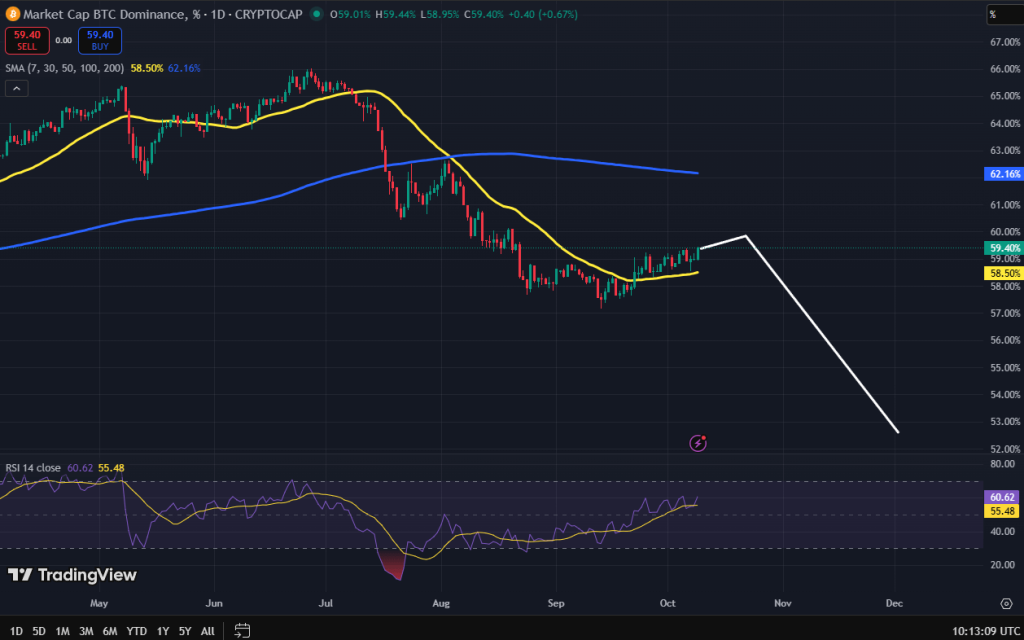Click the orange Bitcoin symbol icon
The width and height of the screenshot is (1024, 640).
(x=14, y=14)
